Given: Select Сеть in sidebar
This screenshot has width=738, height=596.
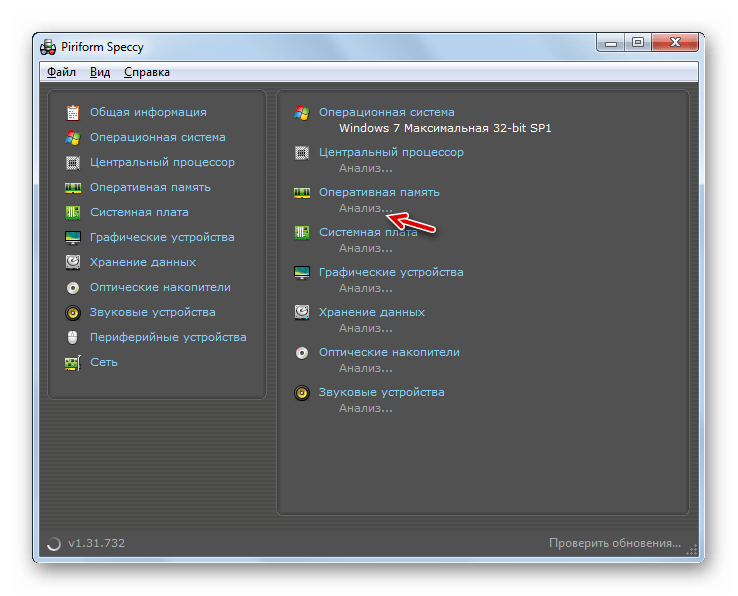Looking at the screenshot, I should [x=104, y=362].
